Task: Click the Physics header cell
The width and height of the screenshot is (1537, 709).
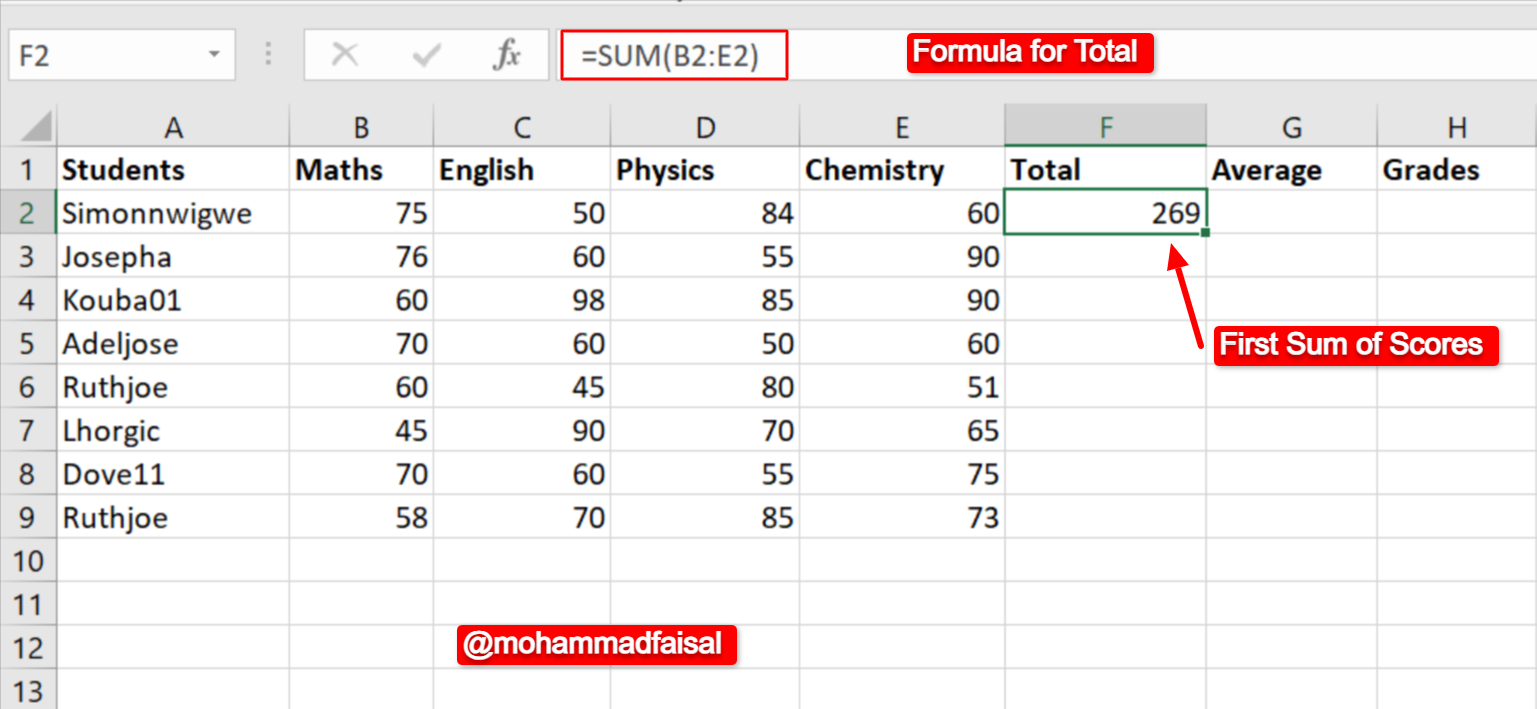Action: pyautogui.click(x=705, y=170)
